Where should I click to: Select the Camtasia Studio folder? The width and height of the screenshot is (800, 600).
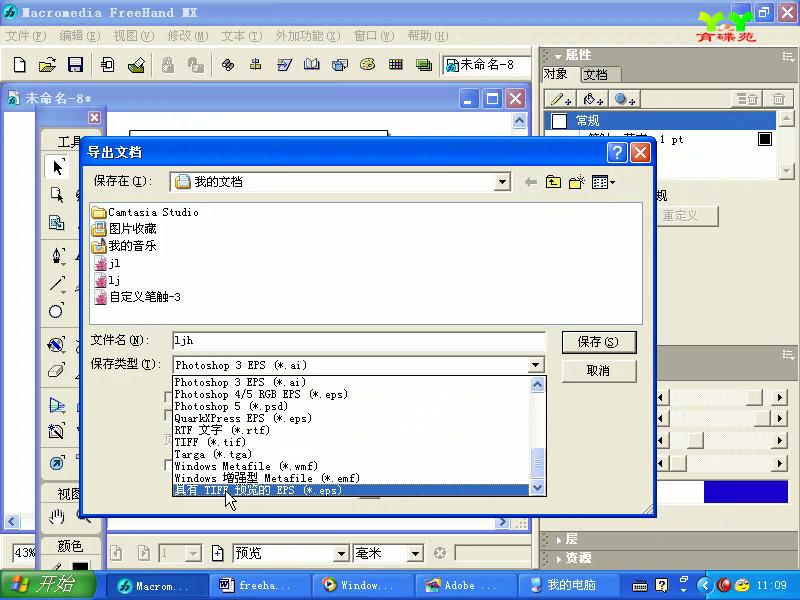145,212
